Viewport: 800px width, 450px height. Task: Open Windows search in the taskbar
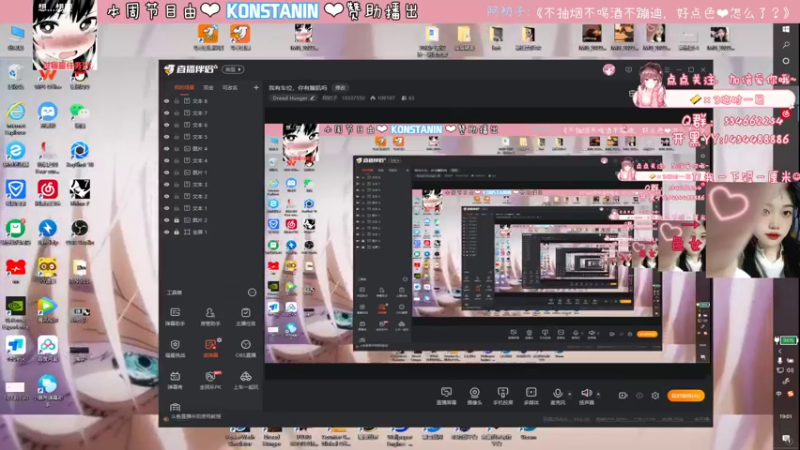(786, 45)
